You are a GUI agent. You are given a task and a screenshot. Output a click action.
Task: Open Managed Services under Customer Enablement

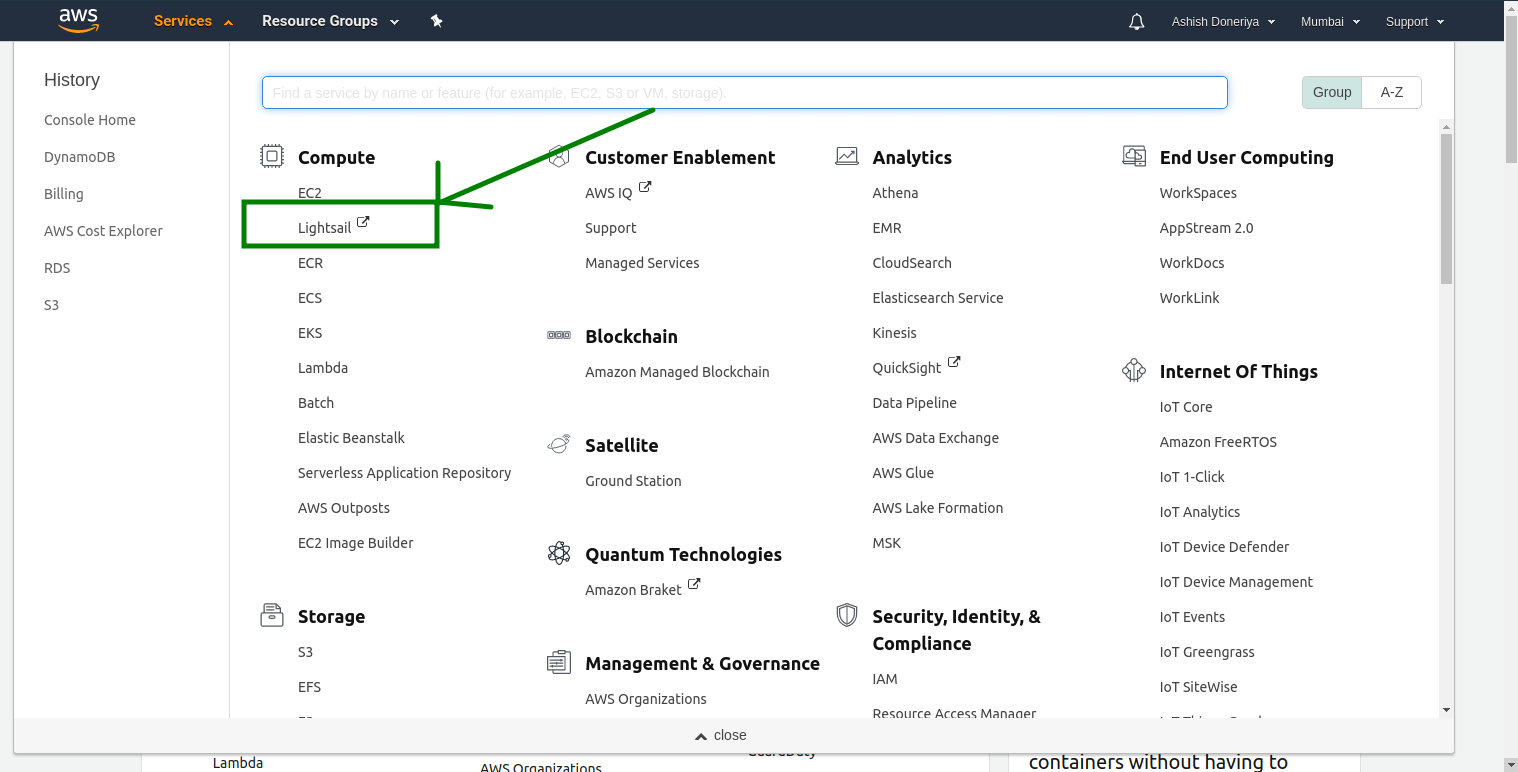click(642, 263)
